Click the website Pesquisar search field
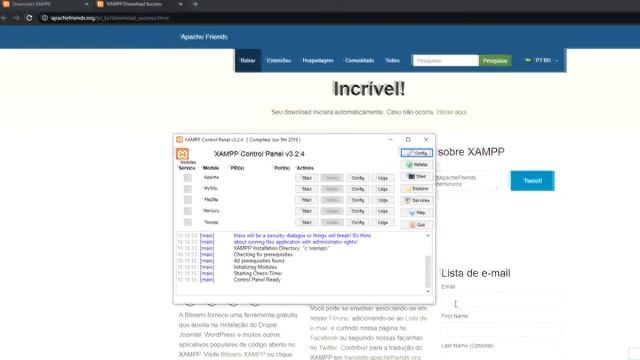The width and height of the screenshot is (640, 360). (x=446, y=60)
